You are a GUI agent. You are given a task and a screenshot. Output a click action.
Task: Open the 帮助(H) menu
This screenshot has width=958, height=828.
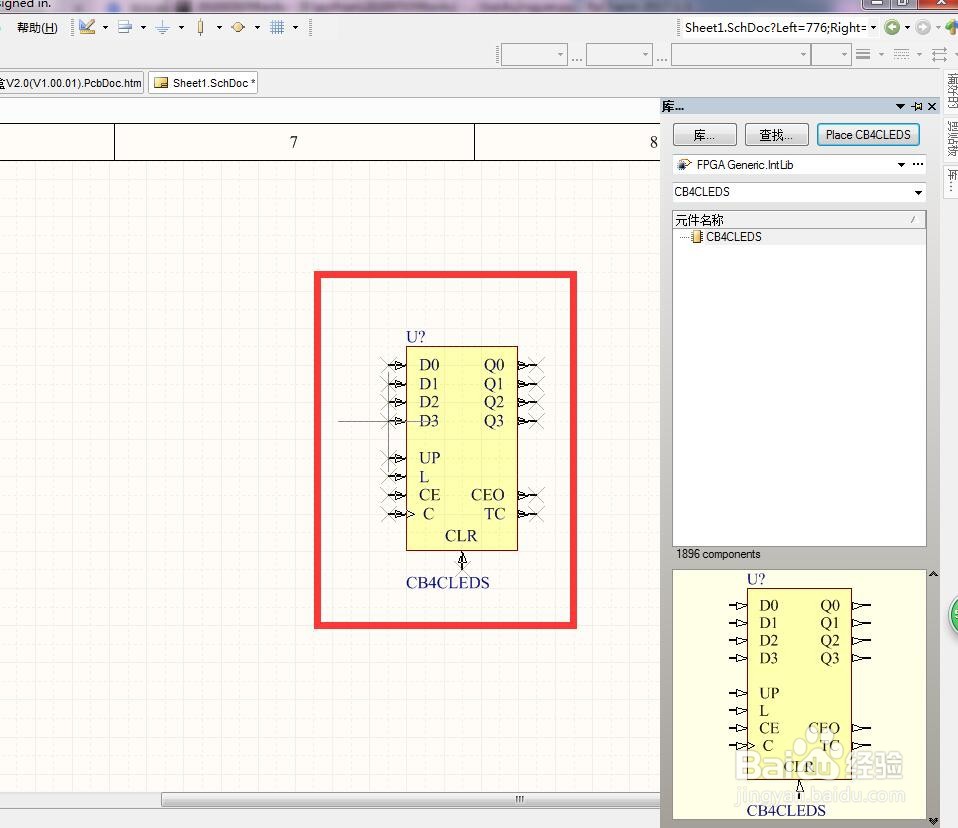tap(37, 27)
